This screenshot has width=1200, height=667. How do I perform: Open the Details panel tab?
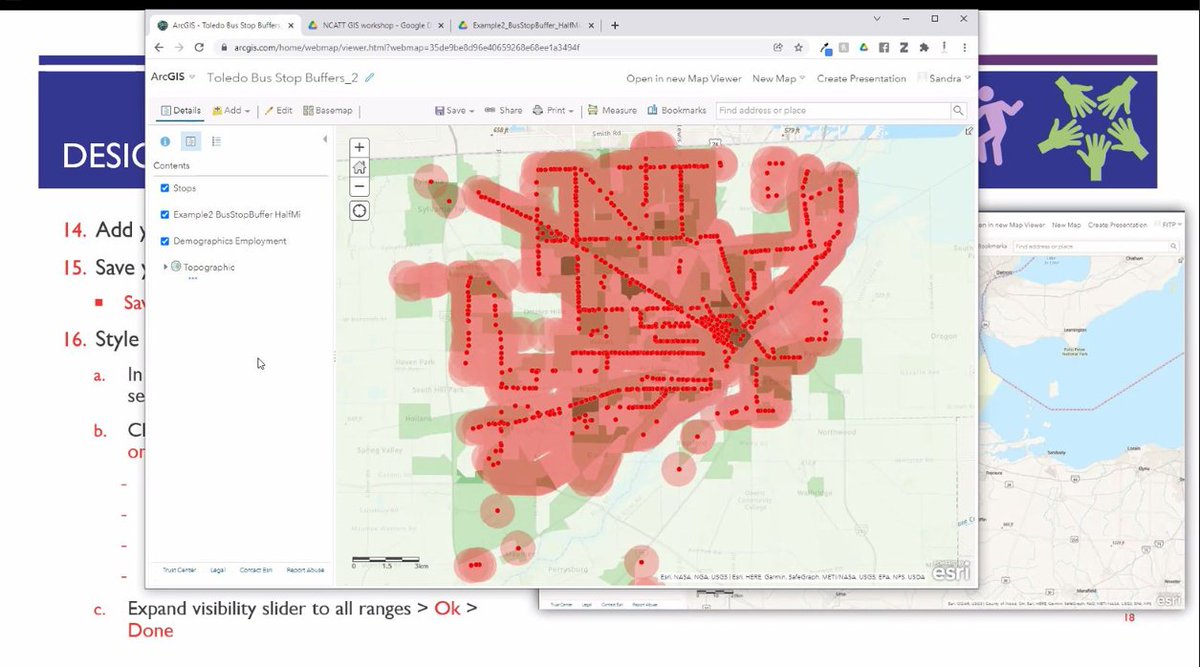(x=181, y=111)
